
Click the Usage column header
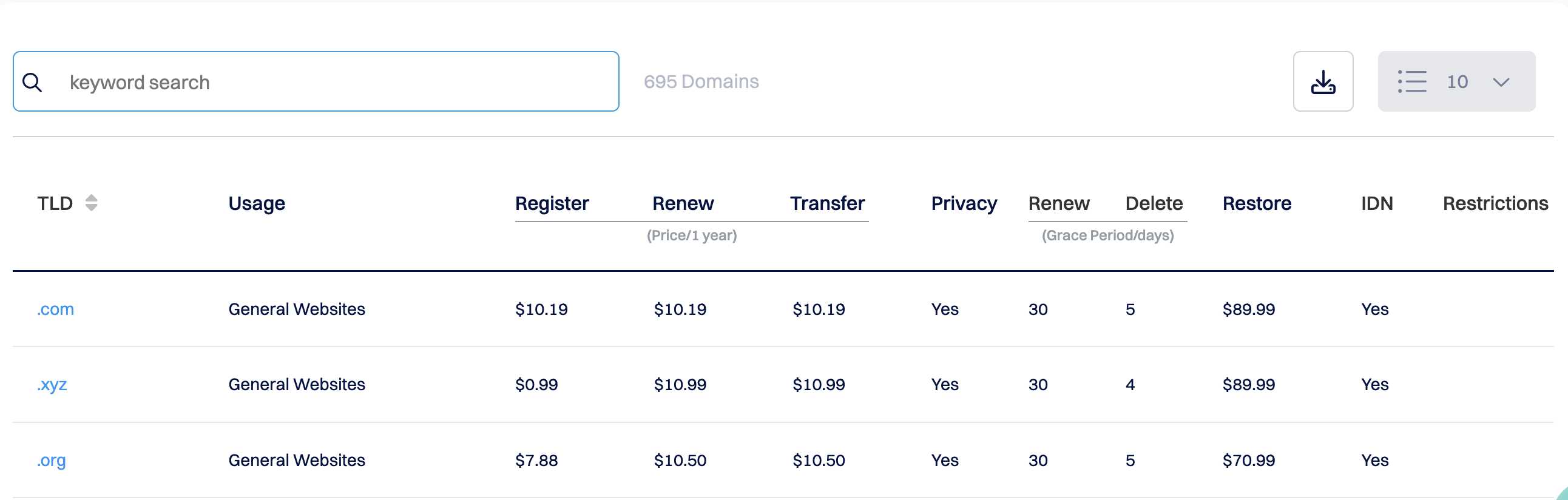click(256, 203)
